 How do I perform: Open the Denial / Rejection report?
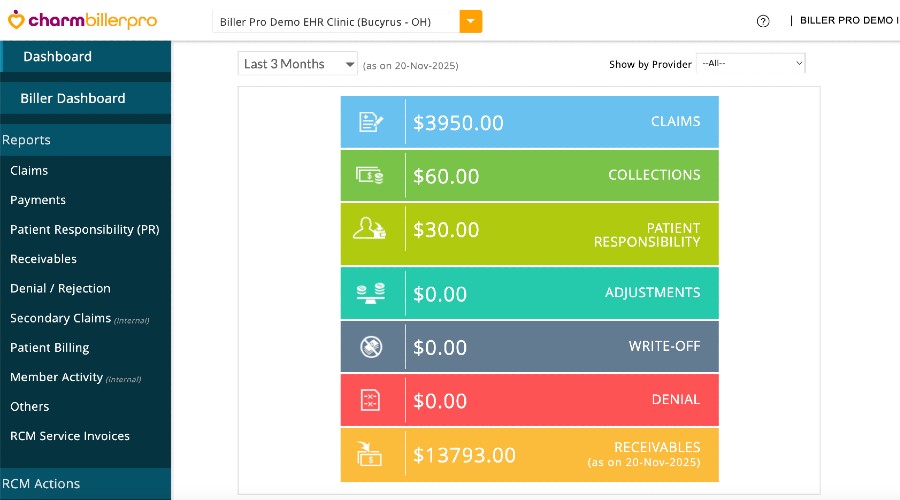tap(60, 288)
